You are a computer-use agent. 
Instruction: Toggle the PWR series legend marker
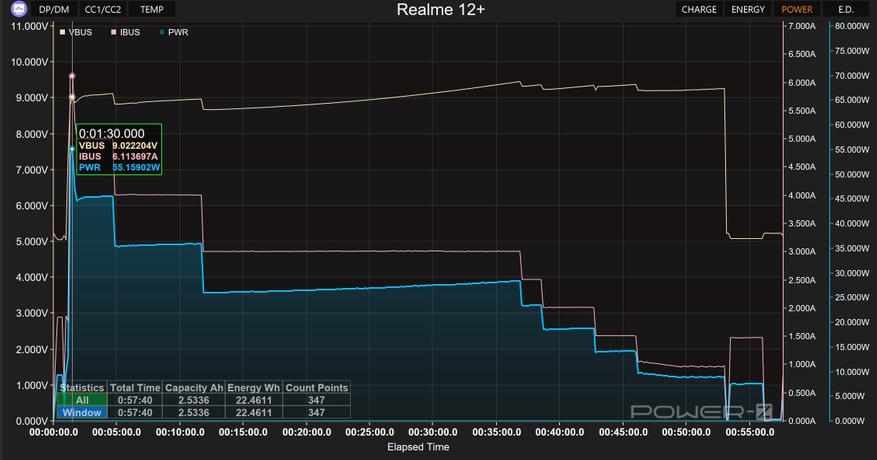click(x=162, y=32)
